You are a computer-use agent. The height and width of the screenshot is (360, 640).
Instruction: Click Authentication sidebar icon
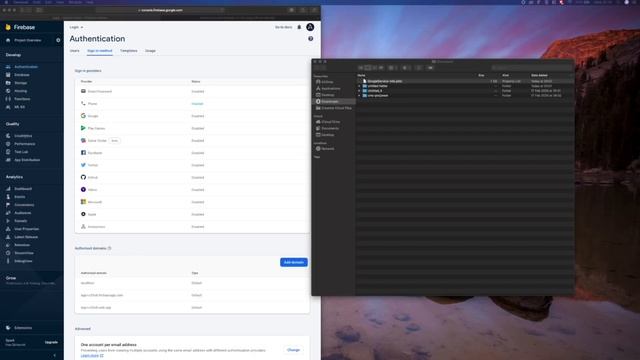8,67
